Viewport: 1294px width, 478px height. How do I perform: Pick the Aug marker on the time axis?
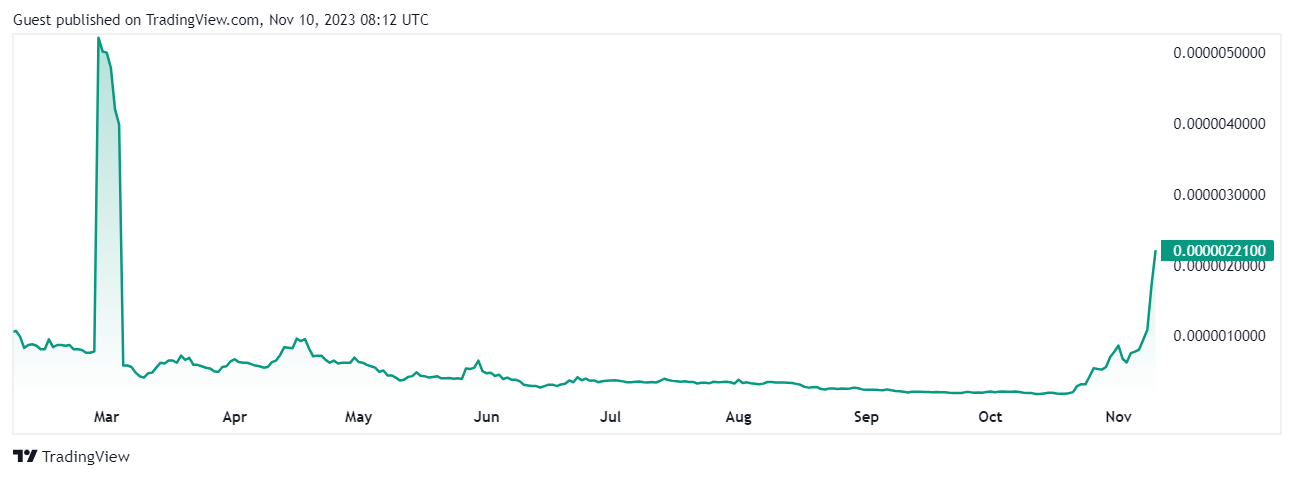coord(738,417)
